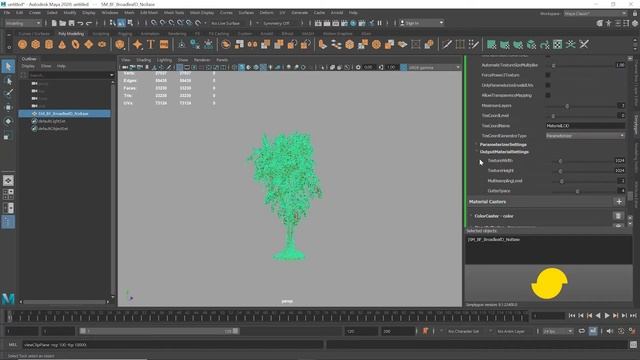Click the first green Simplygon shelf icon
The width and height of the screenshot is (640, 360).
(491, 44)
